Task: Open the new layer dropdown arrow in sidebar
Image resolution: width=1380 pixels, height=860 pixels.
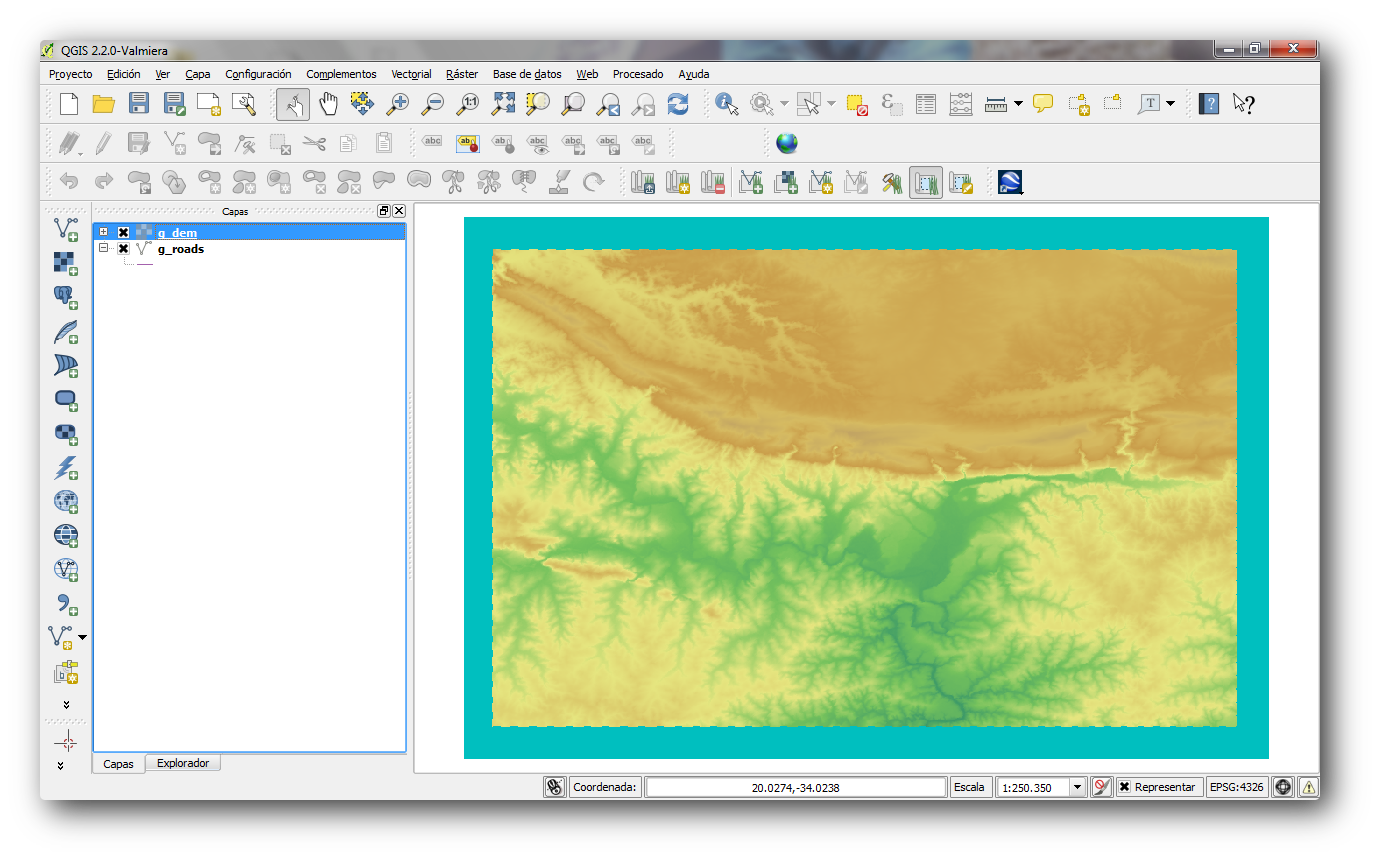Action: coord(83,637)
